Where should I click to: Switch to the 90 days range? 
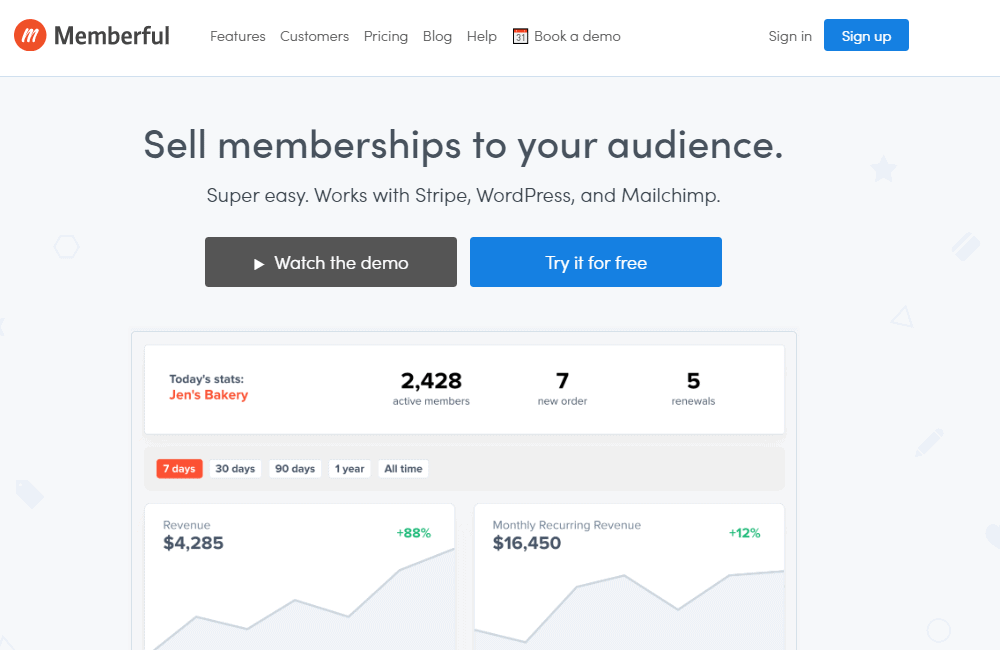click(x=295, y=468)
